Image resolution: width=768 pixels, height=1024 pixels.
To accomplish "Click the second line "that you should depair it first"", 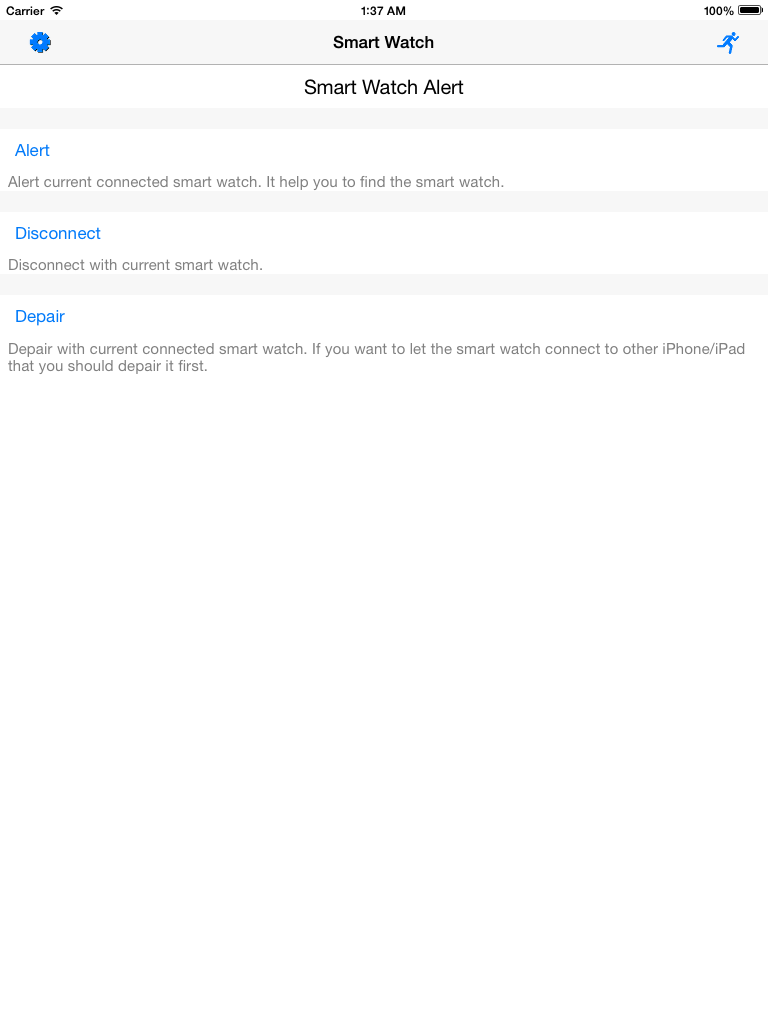I will (x=108, y=366).
